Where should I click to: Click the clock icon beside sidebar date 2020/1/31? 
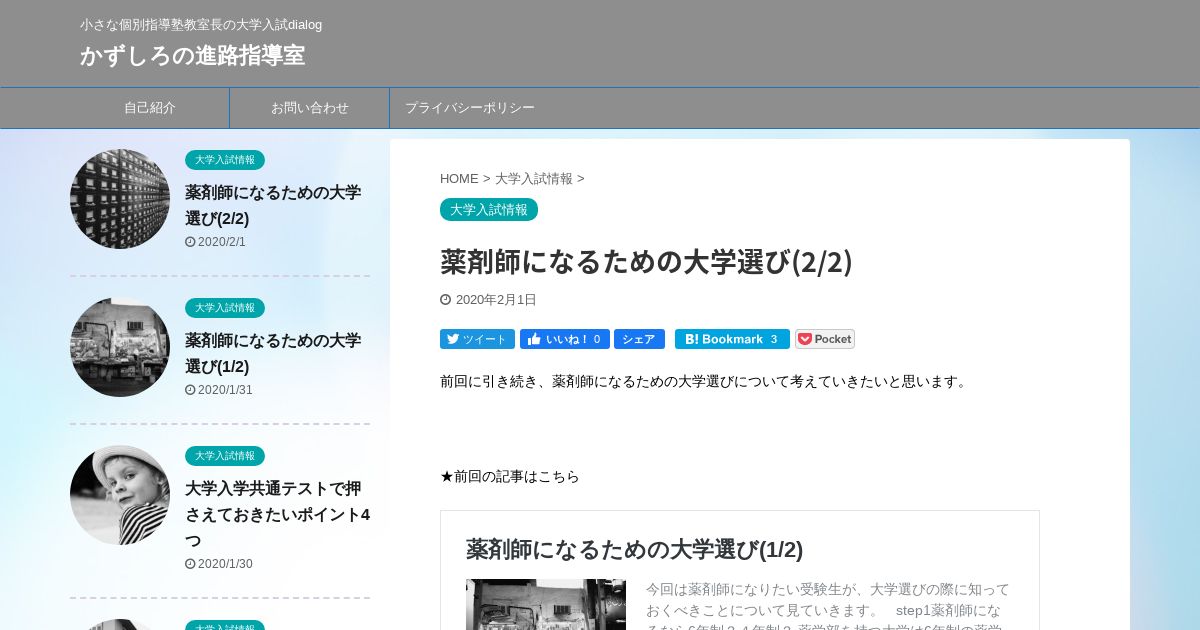coord(190,390)
